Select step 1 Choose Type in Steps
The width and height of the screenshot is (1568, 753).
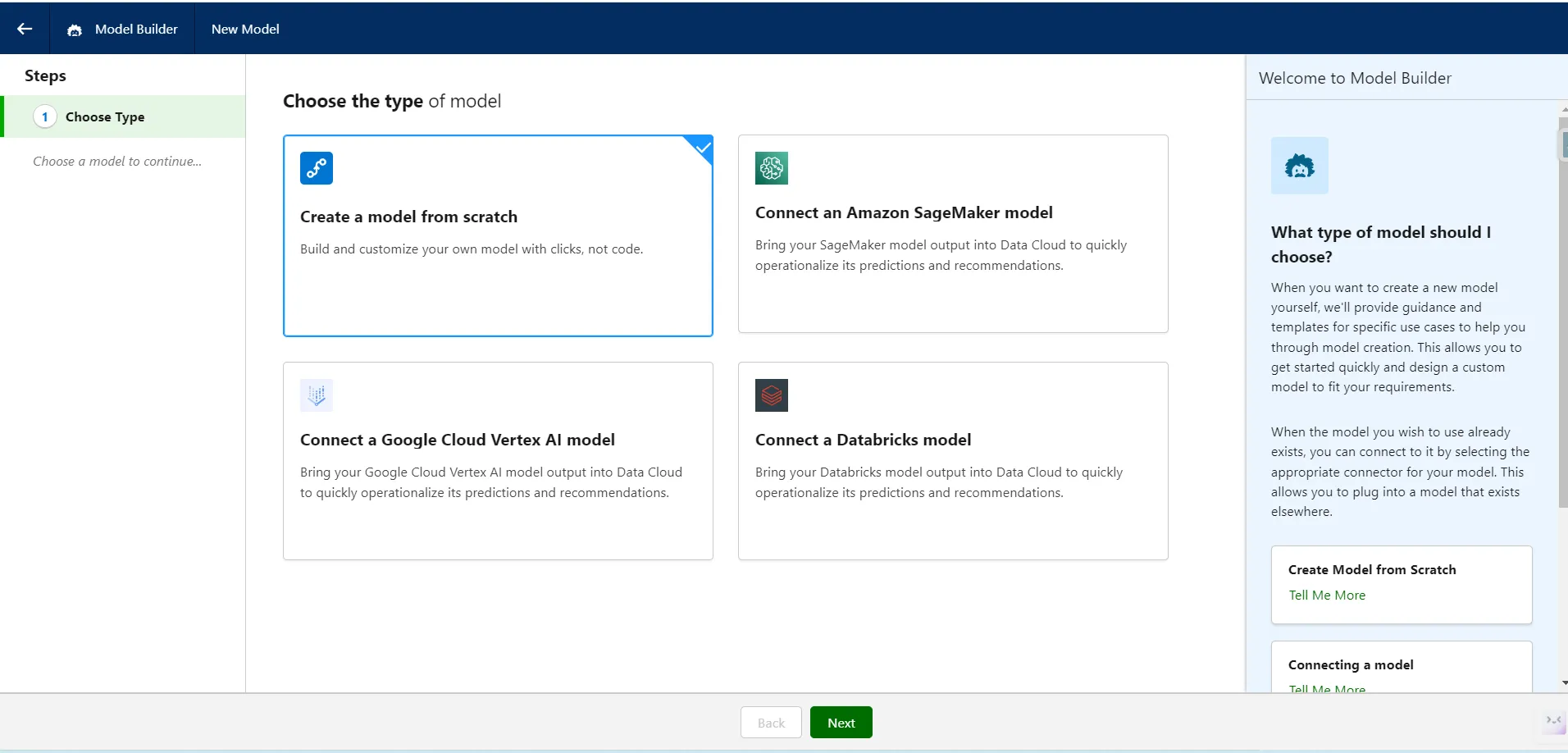click(105, 117)
